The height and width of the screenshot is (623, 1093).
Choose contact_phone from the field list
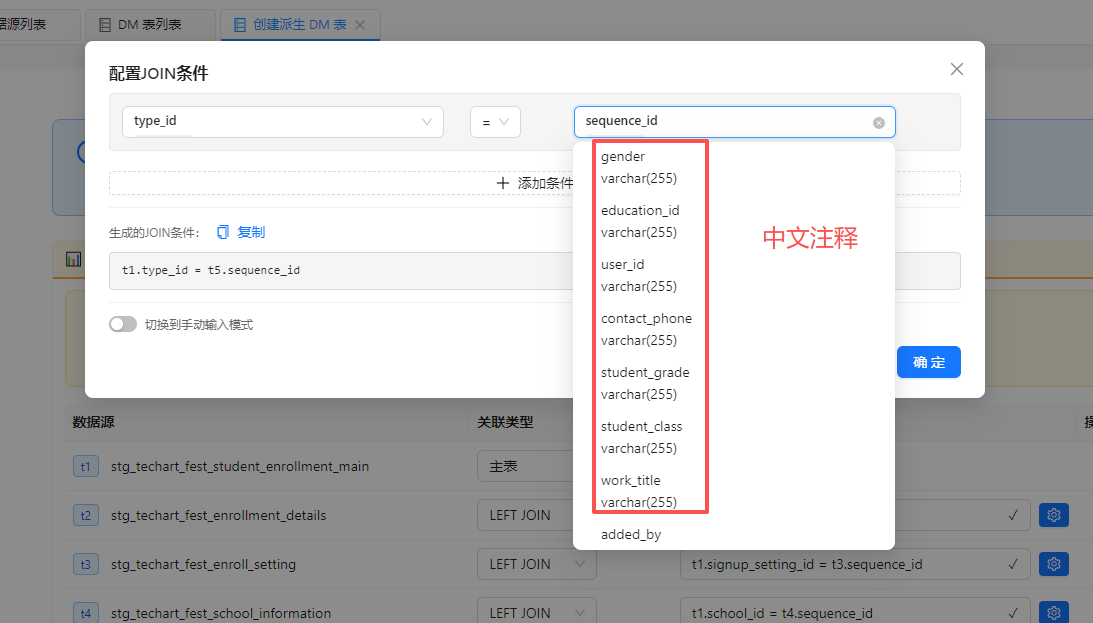coord(646,329)
